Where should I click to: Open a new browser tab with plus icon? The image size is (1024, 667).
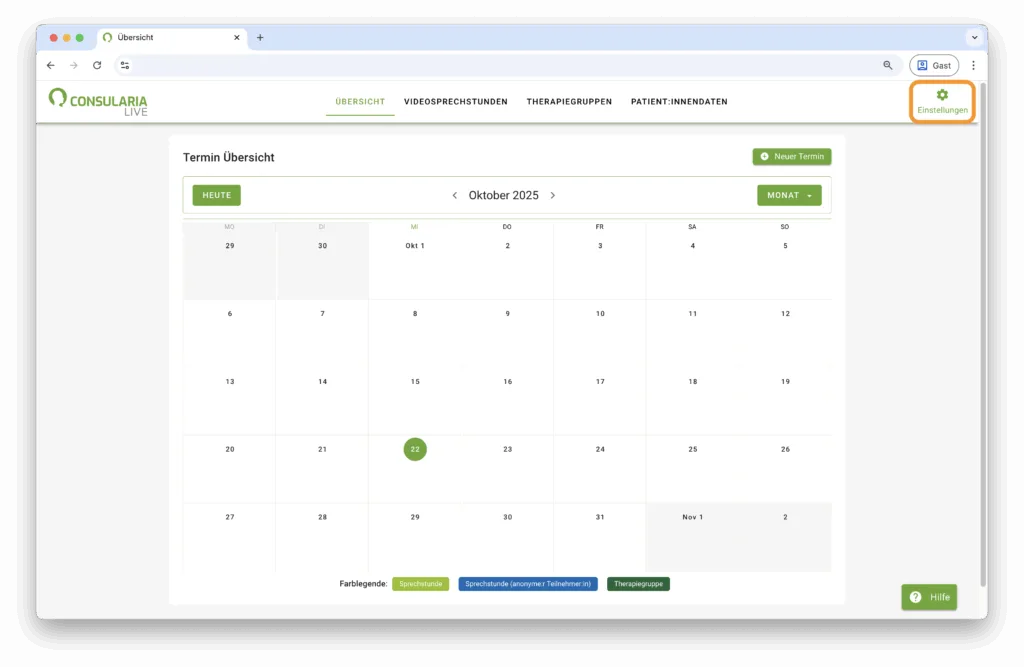point(260,38)
